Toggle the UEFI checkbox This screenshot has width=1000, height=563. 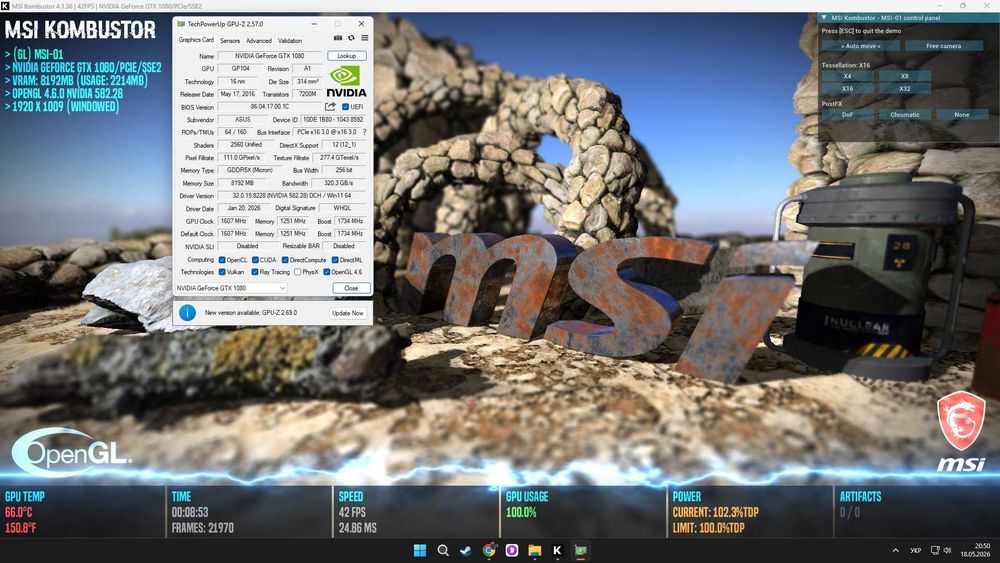(x=346, y=107)
